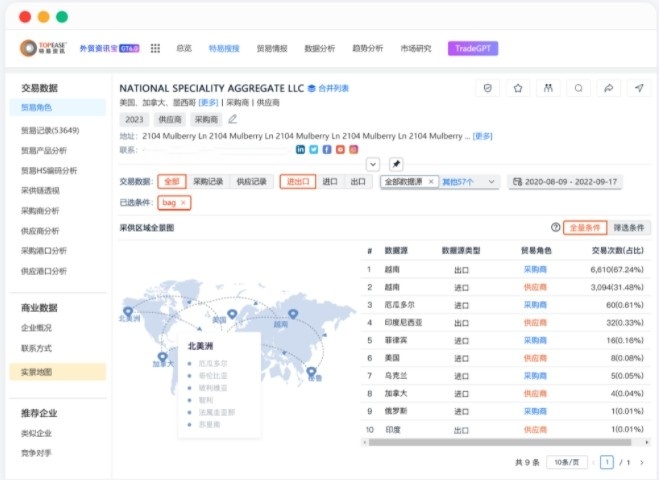Open the YouTube contact icon
Image resolution: width=659 pixels, height=480 pixels.
click(x=340, y=149)
